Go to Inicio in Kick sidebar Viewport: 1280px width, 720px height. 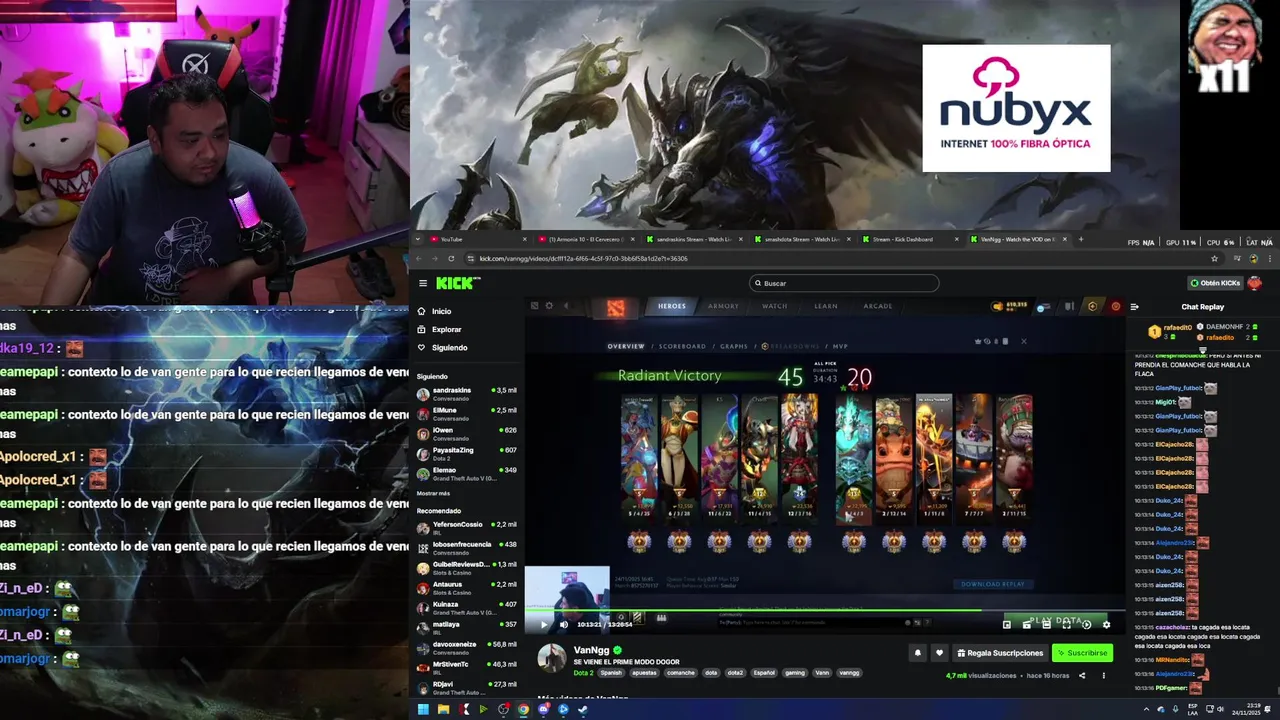click(441, 311)
